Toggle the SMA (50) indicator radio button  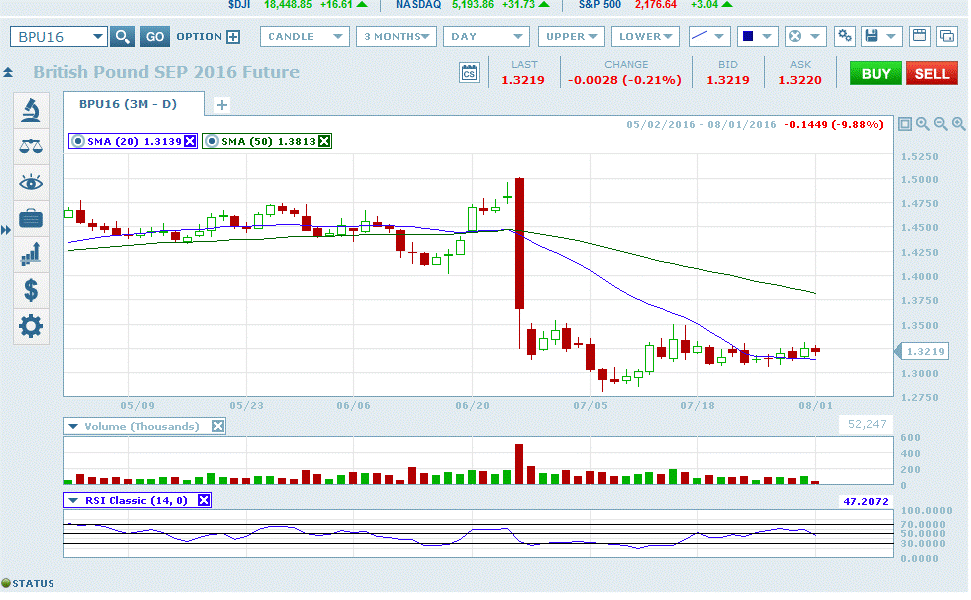click(x=212, y=142)
